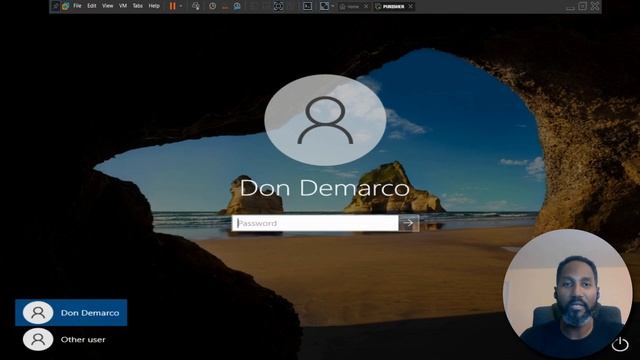This screenshot has width=640, height=360.
Task: Enter full screen mode via toolbar icon
Action: point(278,6)
